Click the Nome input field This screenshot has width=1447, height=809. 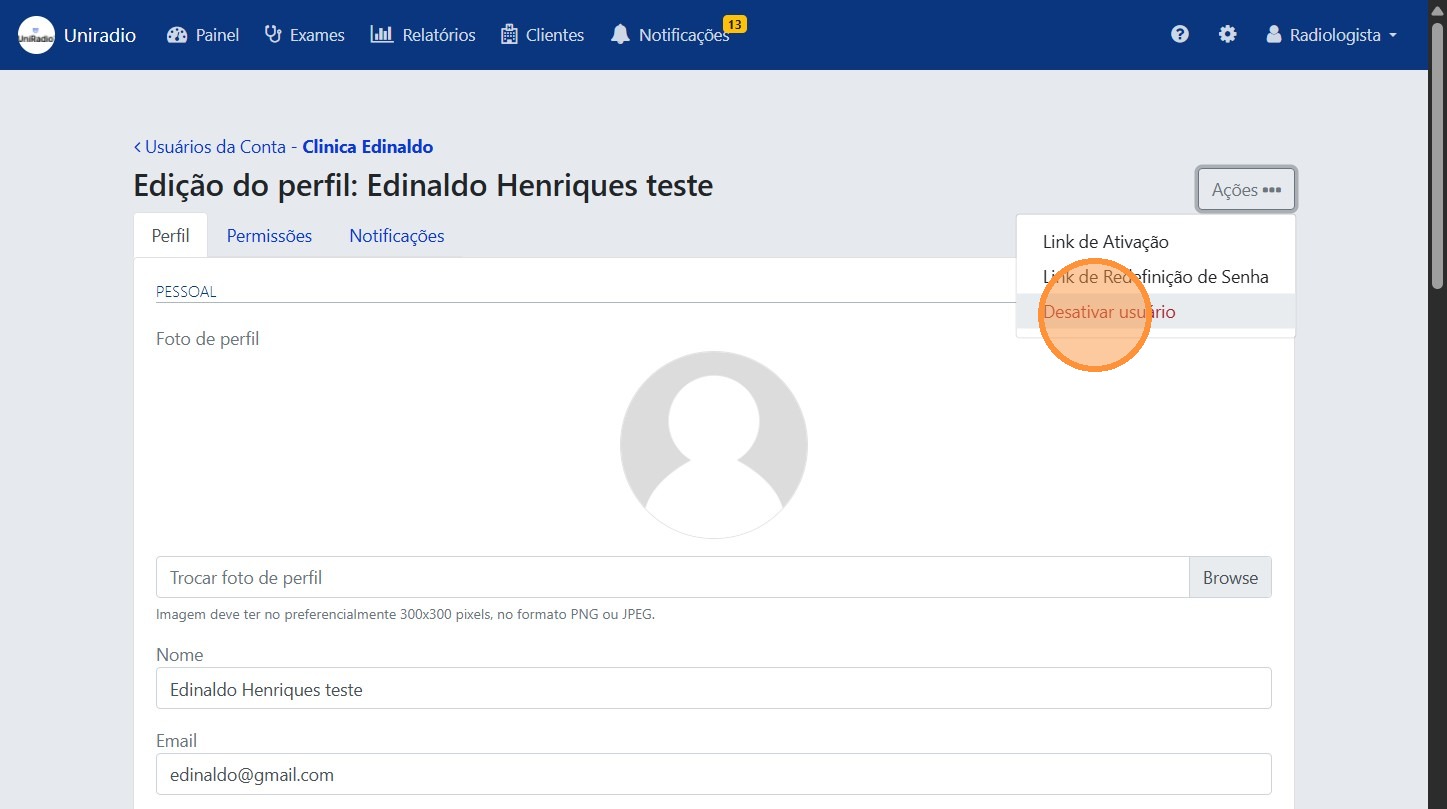pos(713,689)
